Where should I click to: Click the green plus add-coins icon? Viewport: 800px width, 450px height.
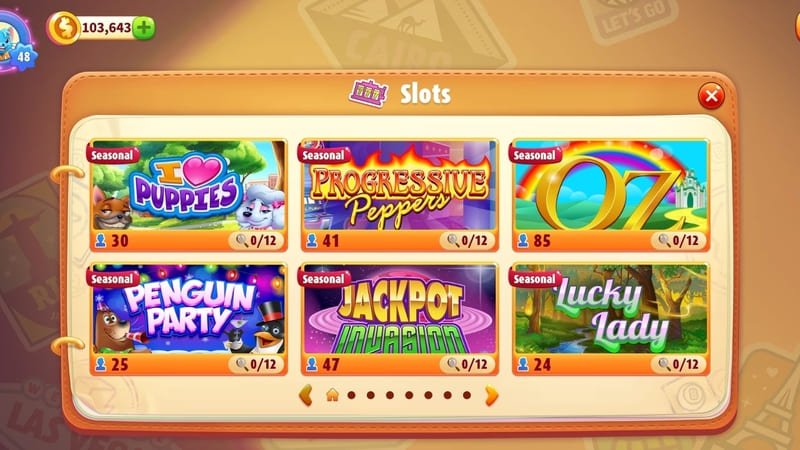click(144, 28)
